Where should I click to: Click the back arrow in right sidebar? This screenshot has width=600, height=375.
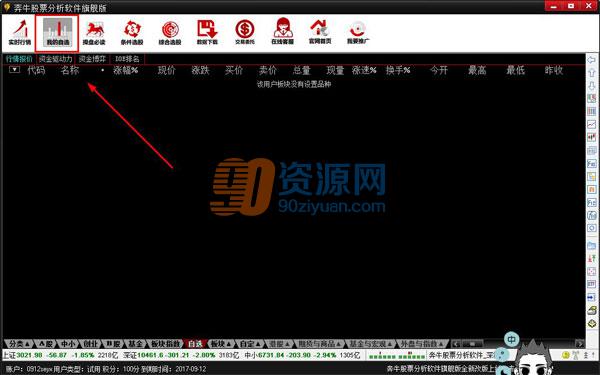(592, 60)
